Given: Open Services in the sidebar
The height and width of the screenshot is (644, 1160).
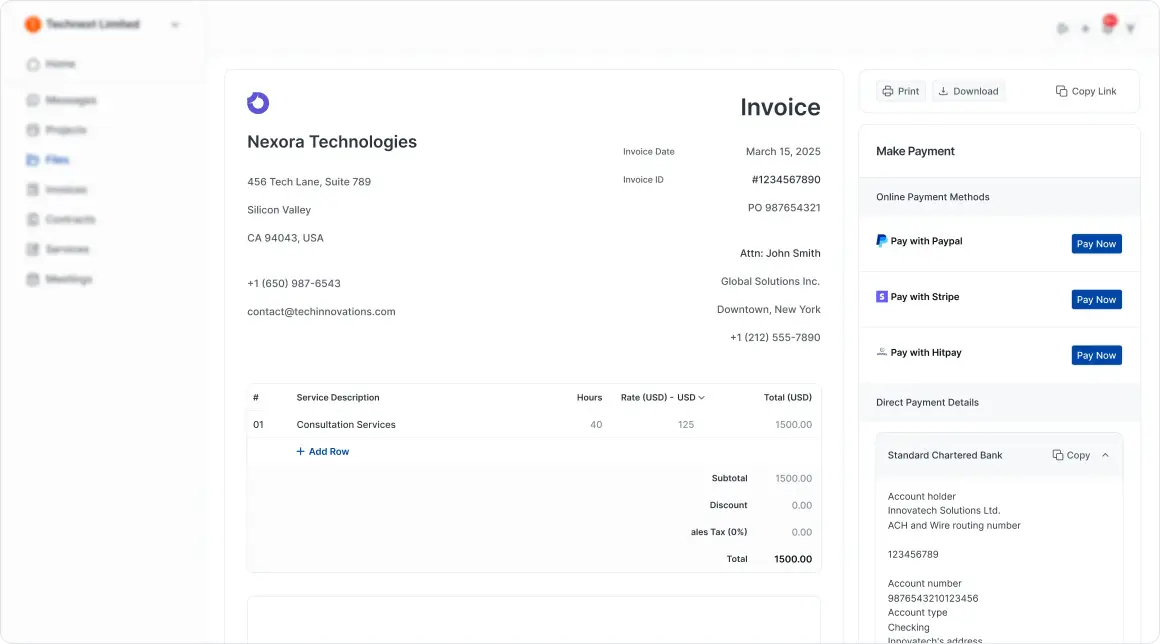Looking at the screenshot, I should (58, 249).
